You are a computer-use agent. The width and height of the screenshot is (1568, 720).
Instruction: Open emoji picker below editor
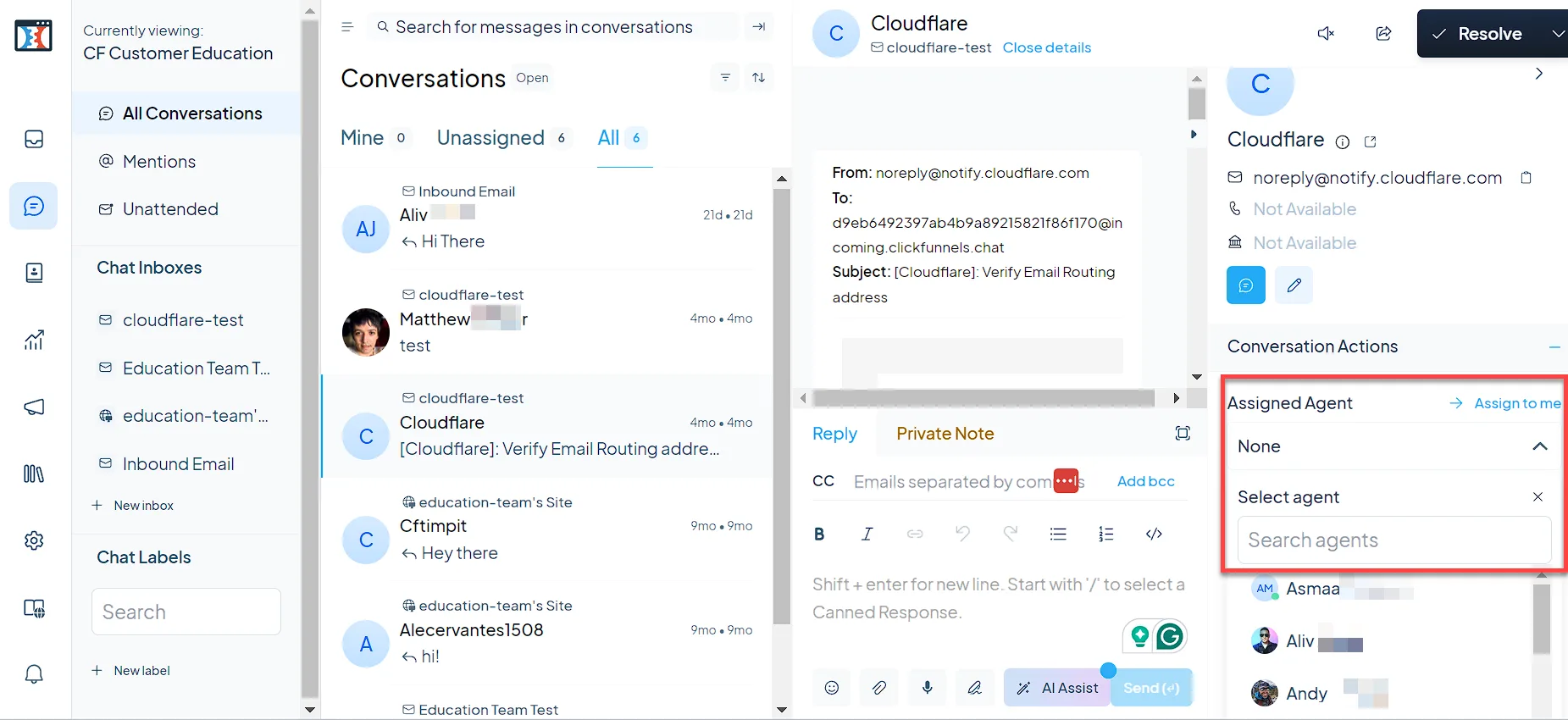[832, 688]
